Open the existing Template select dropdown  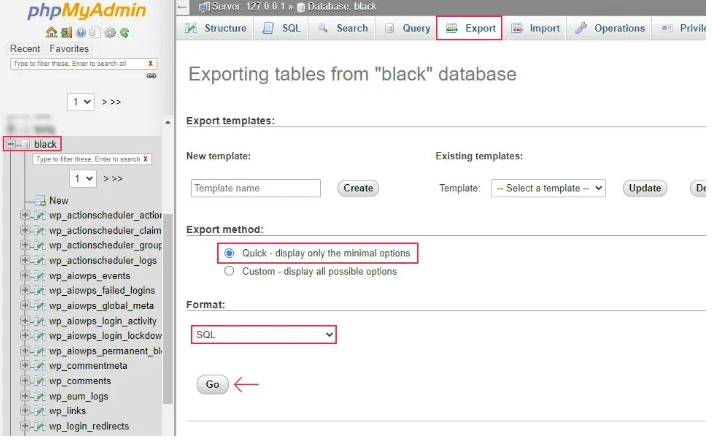click(548, 188)
